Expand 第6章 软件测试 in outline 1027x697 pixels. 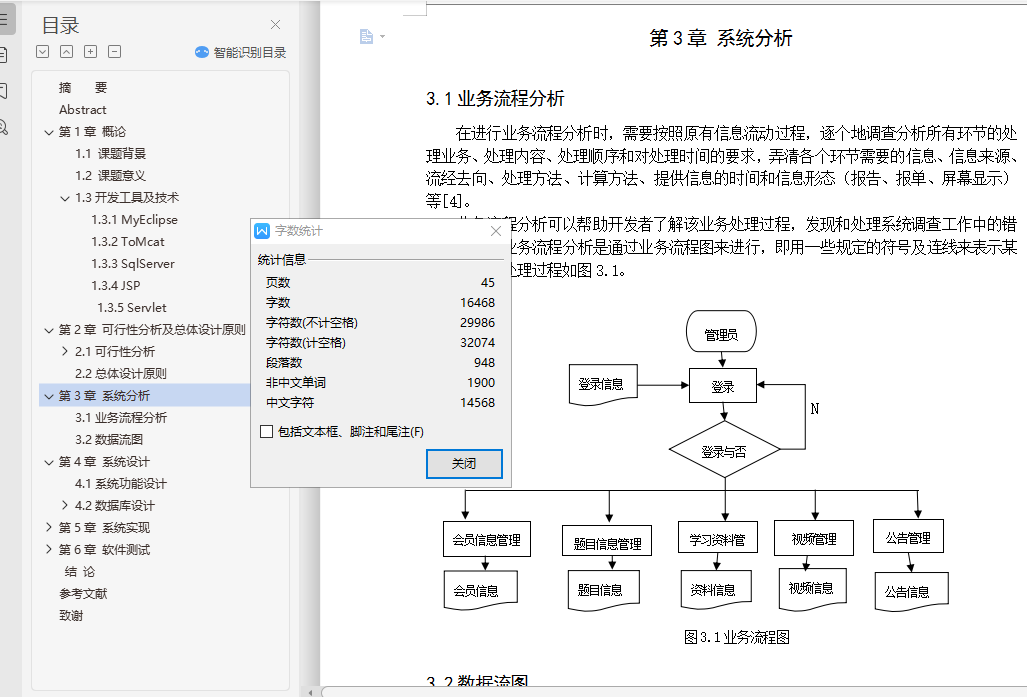pos(48,550)
